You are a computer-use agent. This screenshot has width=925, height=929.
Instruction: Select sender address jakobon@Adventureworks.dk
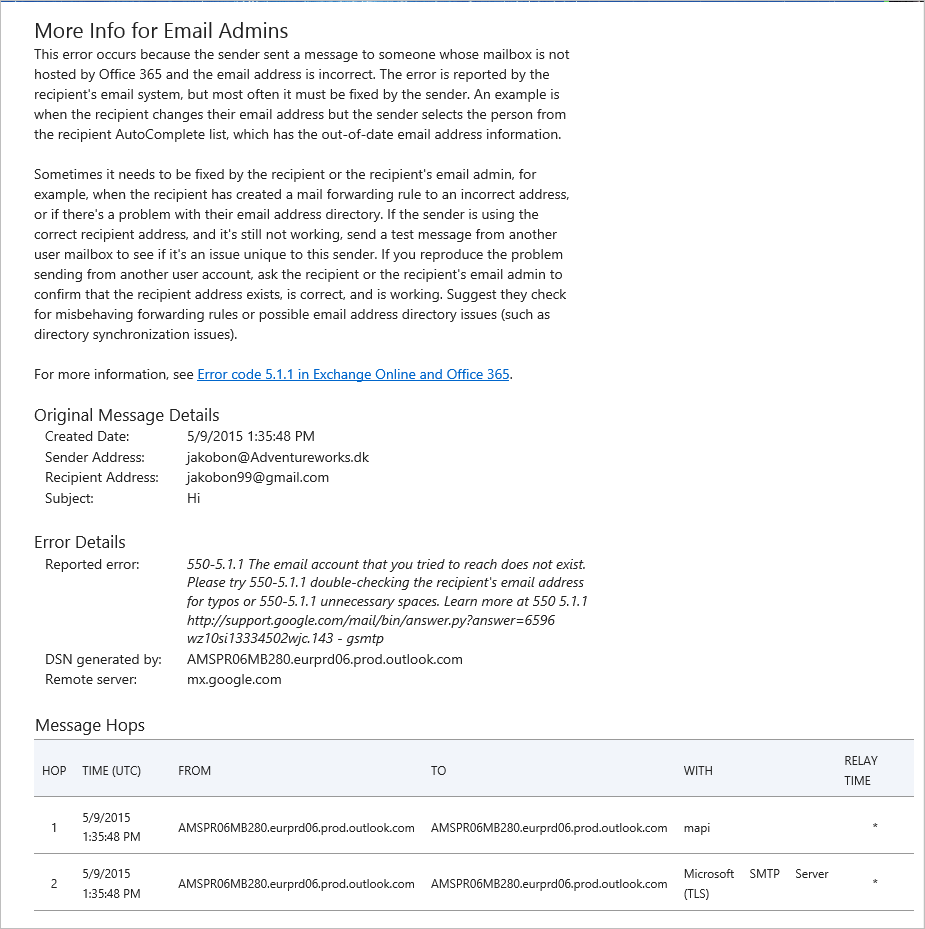[278, 457]
